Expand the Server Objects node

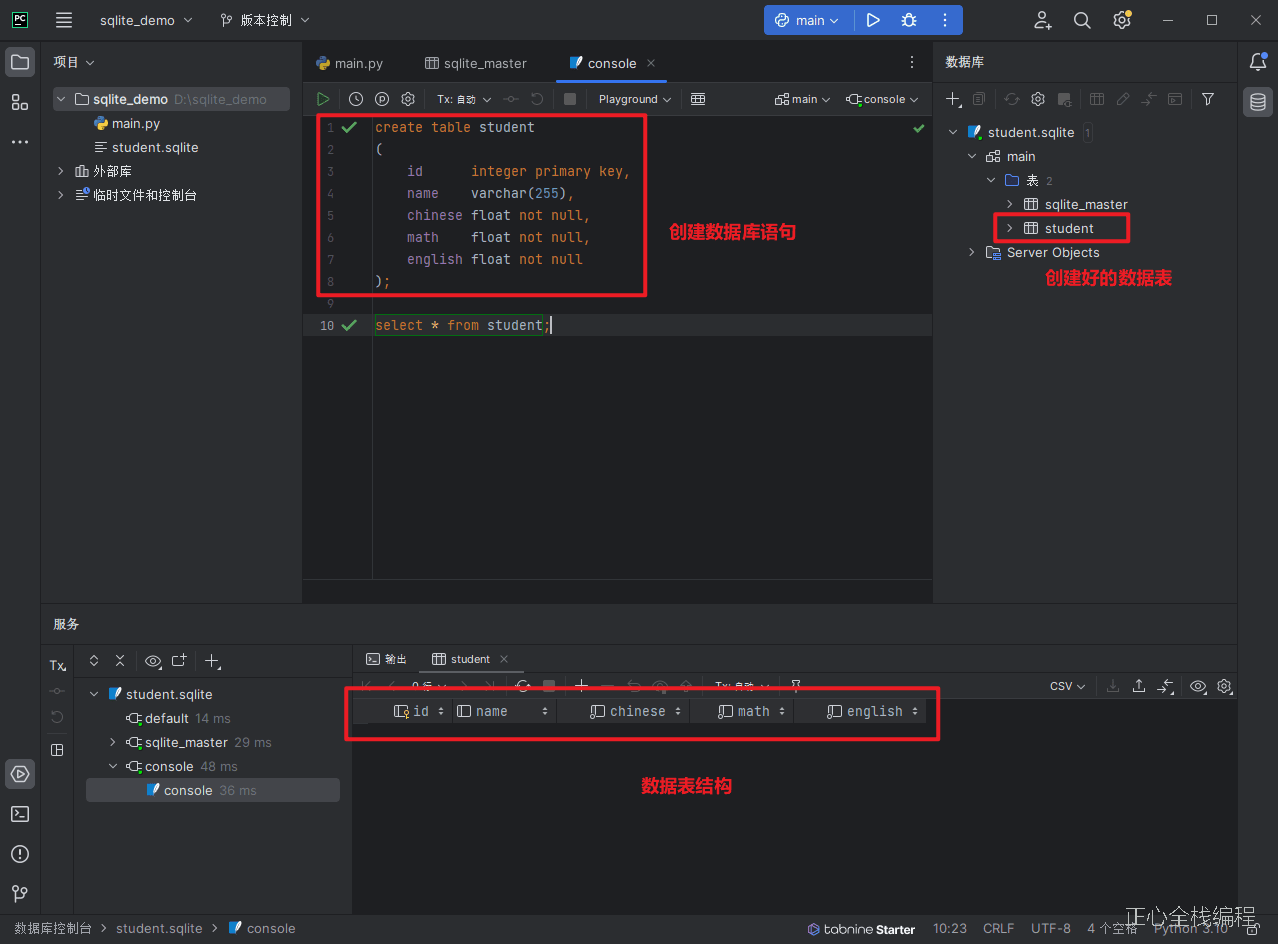pyautogui.click(x=972, y=252)
